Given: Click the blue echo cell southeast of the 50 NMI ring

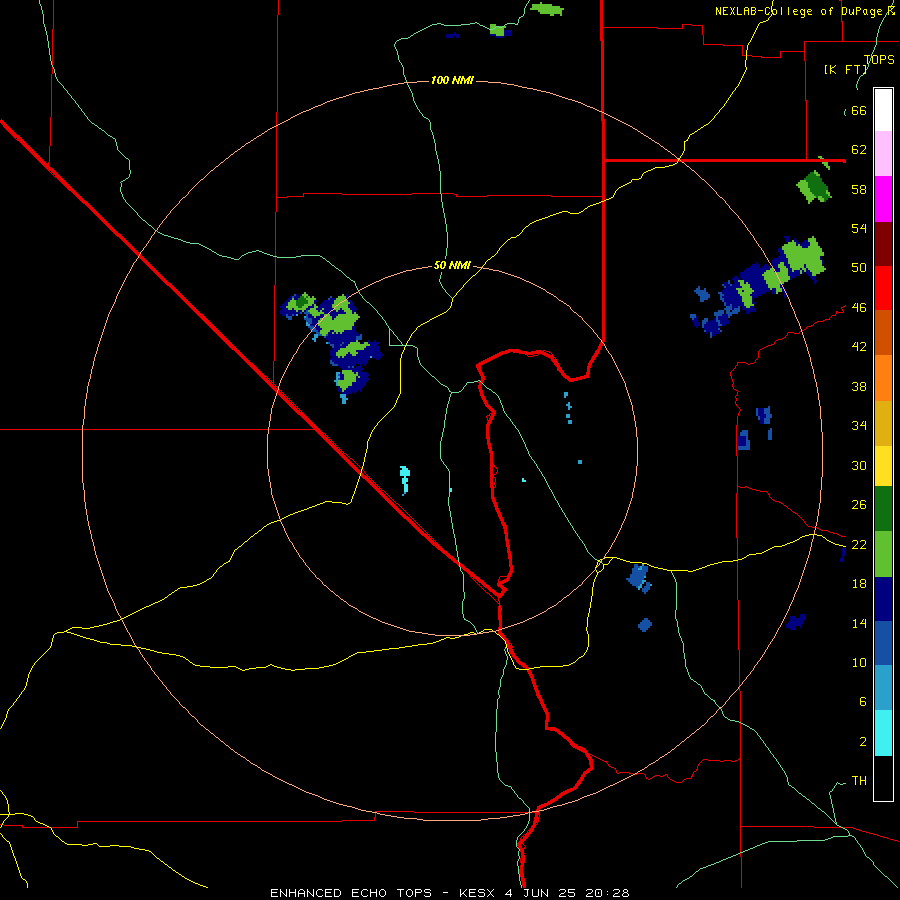Looking at the screenshot, I should pos(639,577).
